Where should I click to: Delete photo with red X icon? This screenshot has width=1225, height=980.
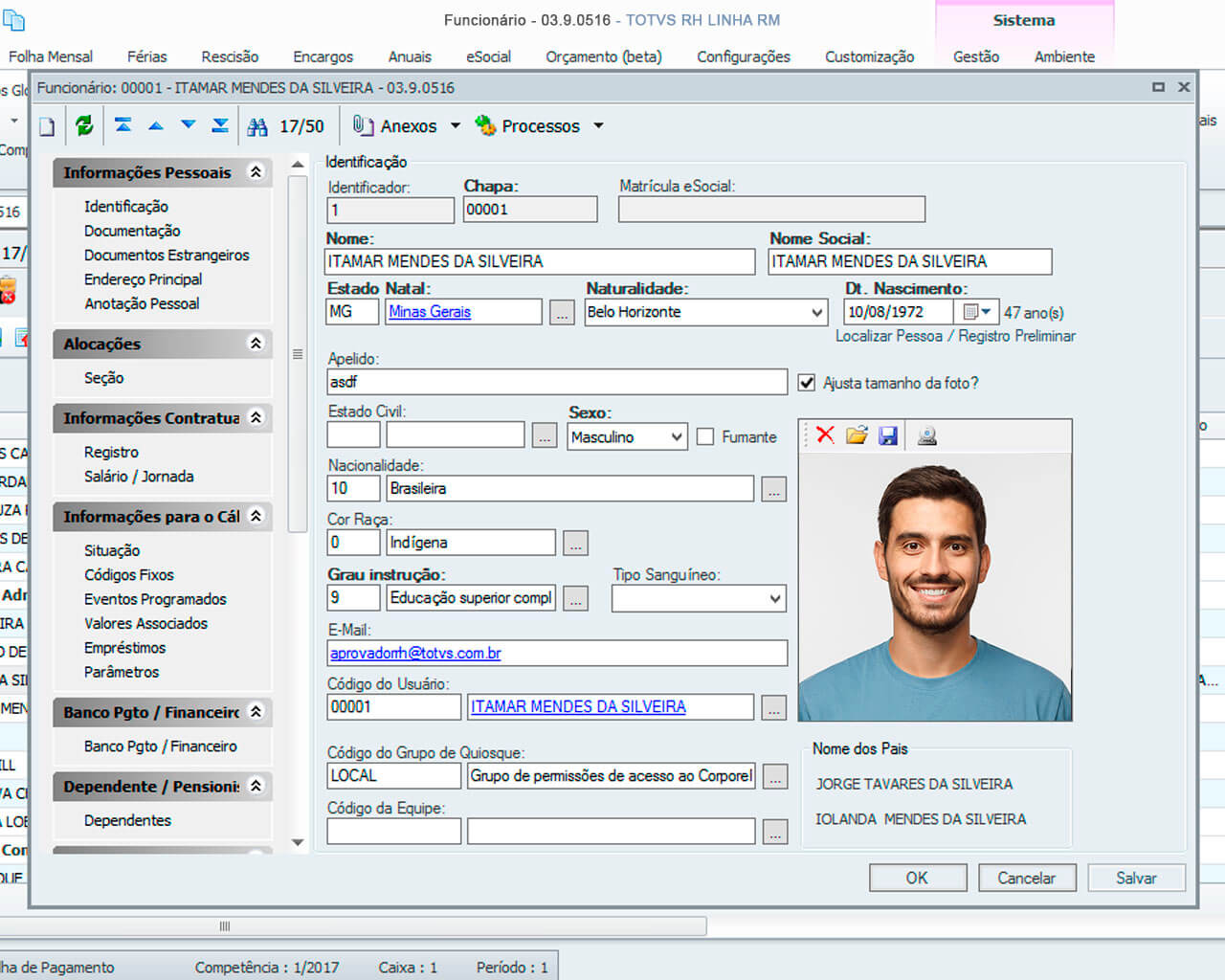point(825,435)
